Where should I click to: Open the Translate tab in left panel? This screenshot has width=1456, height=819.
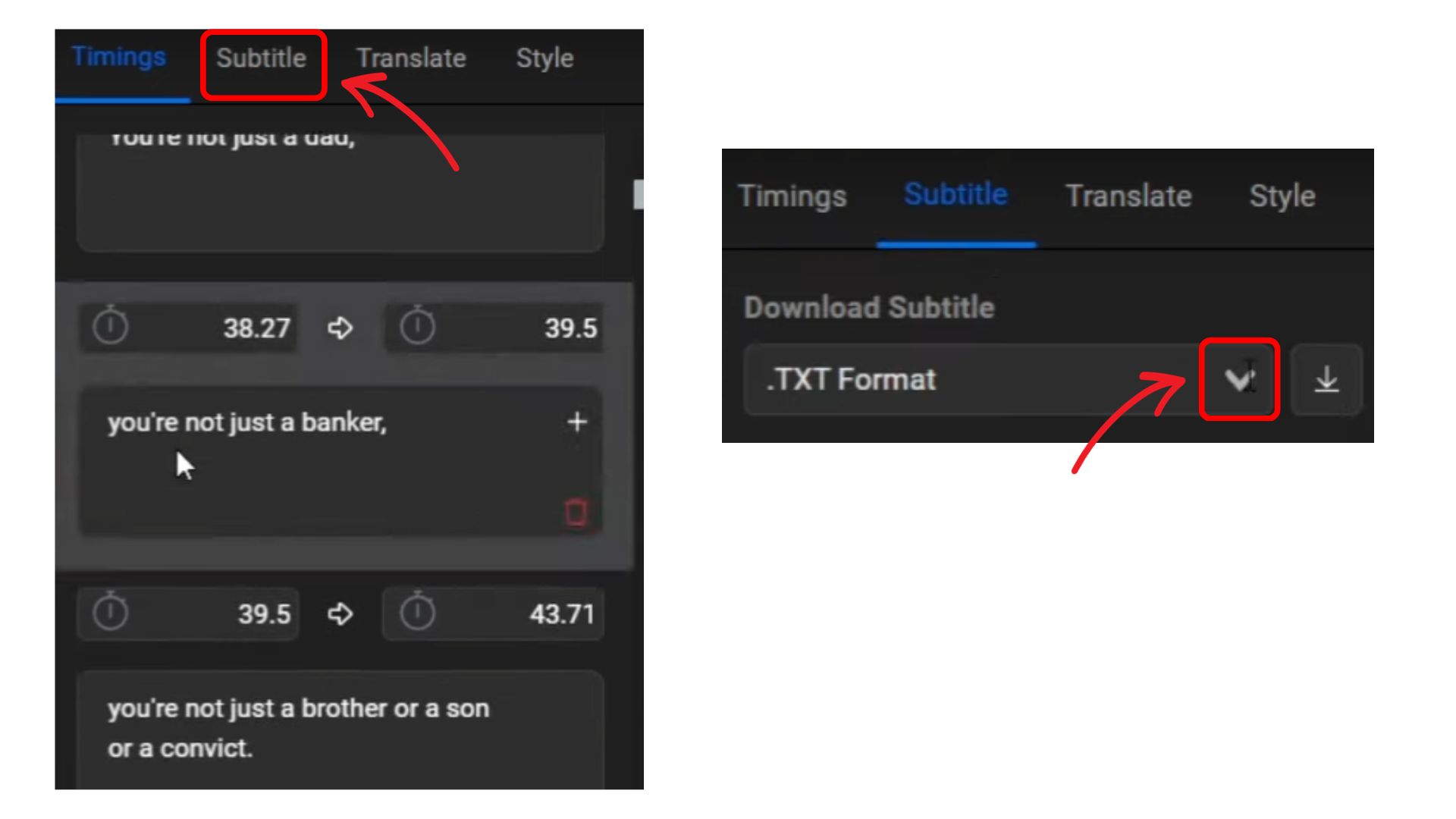(x=411, y=58)
